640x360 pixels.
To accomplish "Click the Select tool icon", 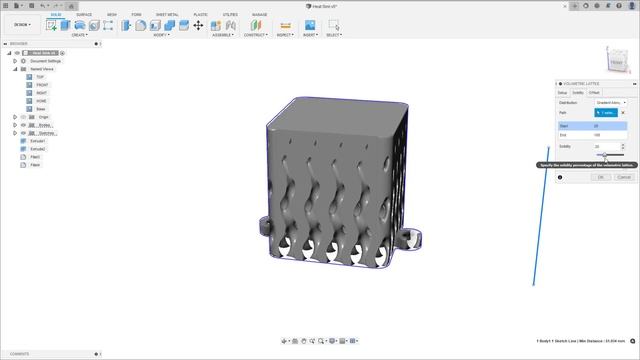I will coord(334,25).
